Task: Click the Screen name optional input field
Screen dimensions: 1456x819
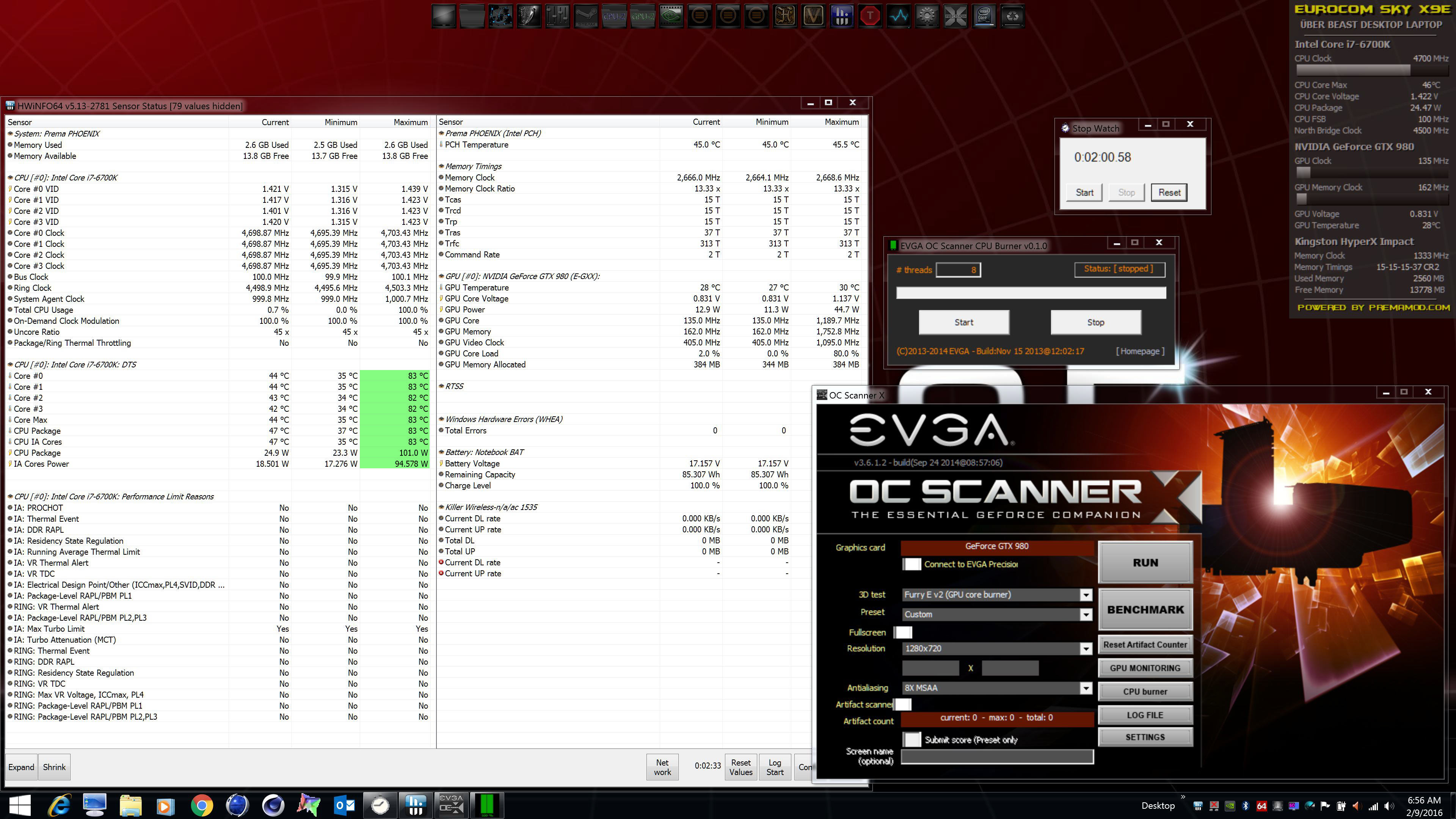Action: pyautogui.click(x=997, y=757)
